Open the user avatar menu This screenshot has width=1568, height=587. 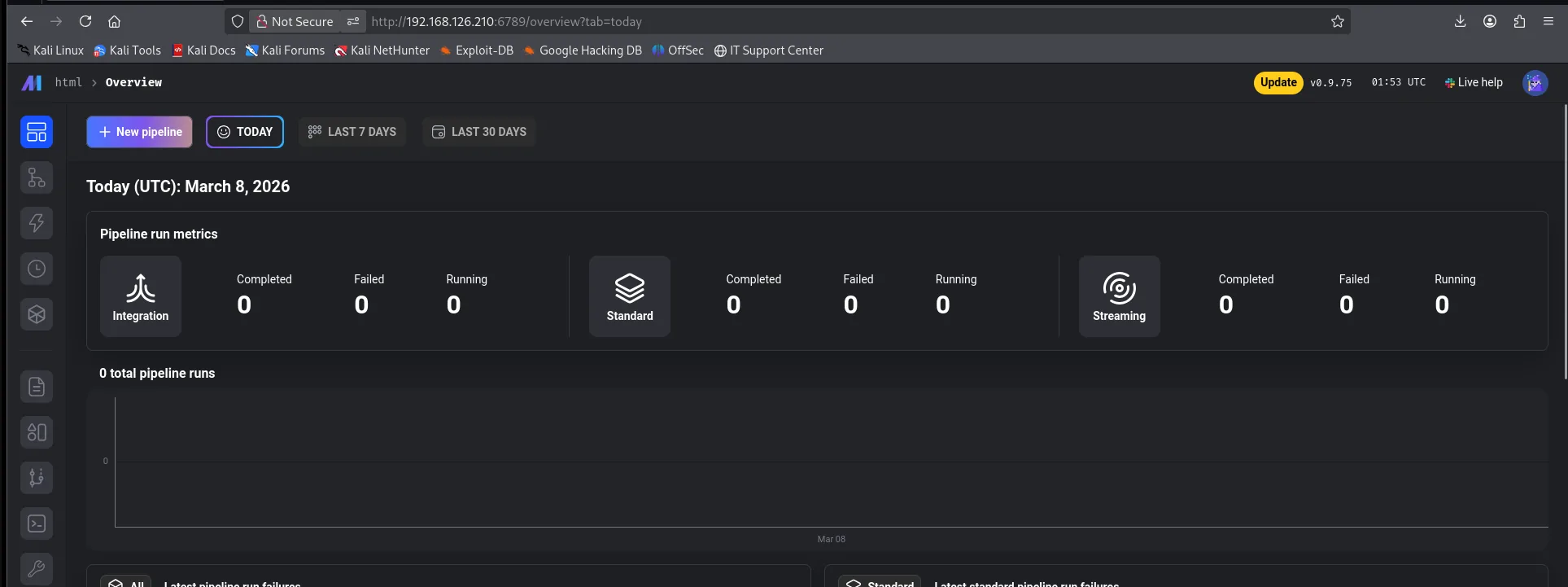pyautogui.click(x=1535, y=82)
